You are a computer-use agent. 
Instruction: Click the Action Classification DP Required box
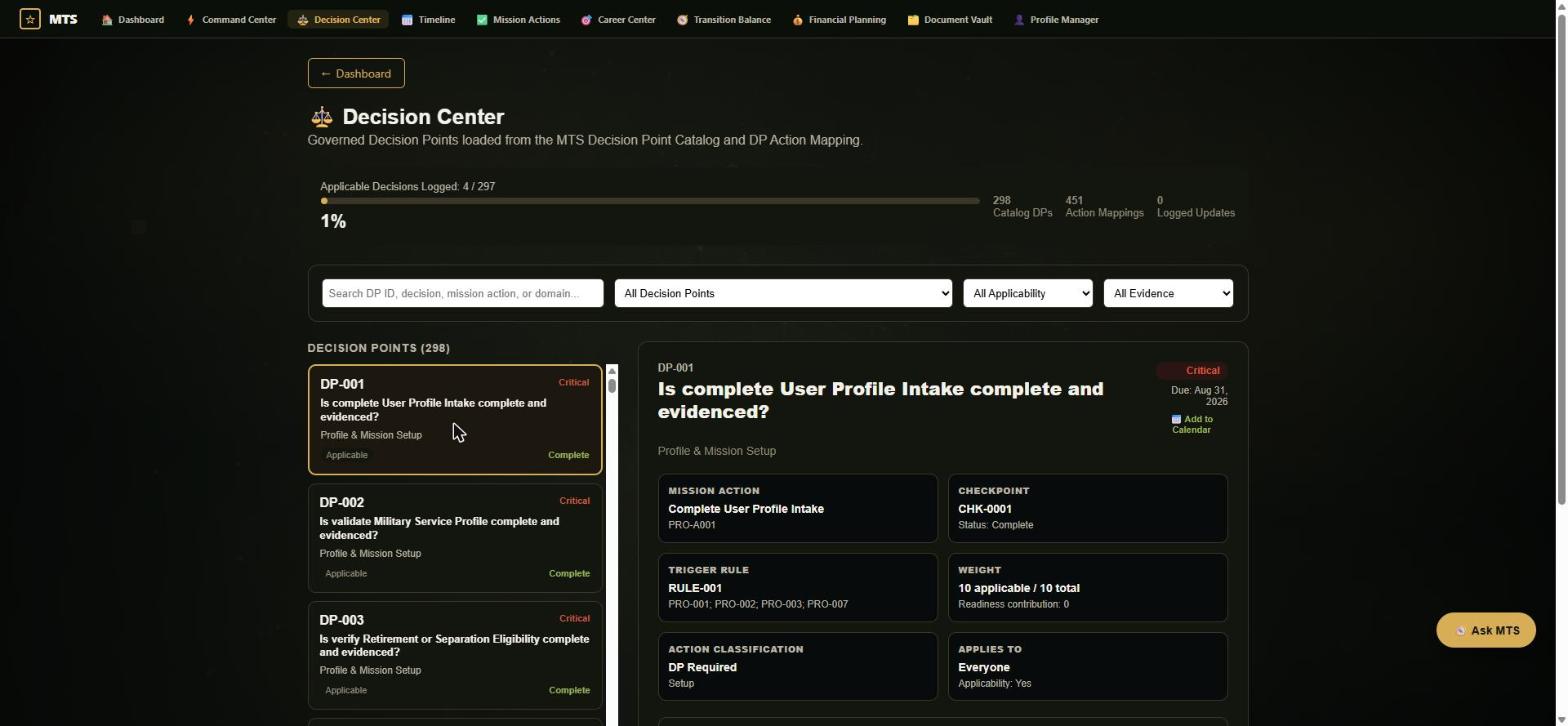click(798, 667)
